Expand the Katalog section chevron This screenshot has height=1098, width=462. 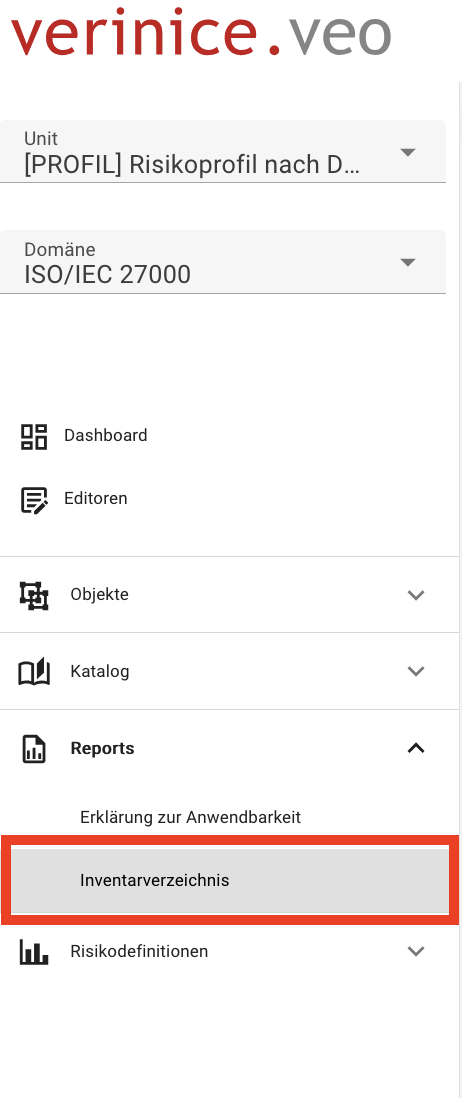pyautogui.click(x=416, y=672)
